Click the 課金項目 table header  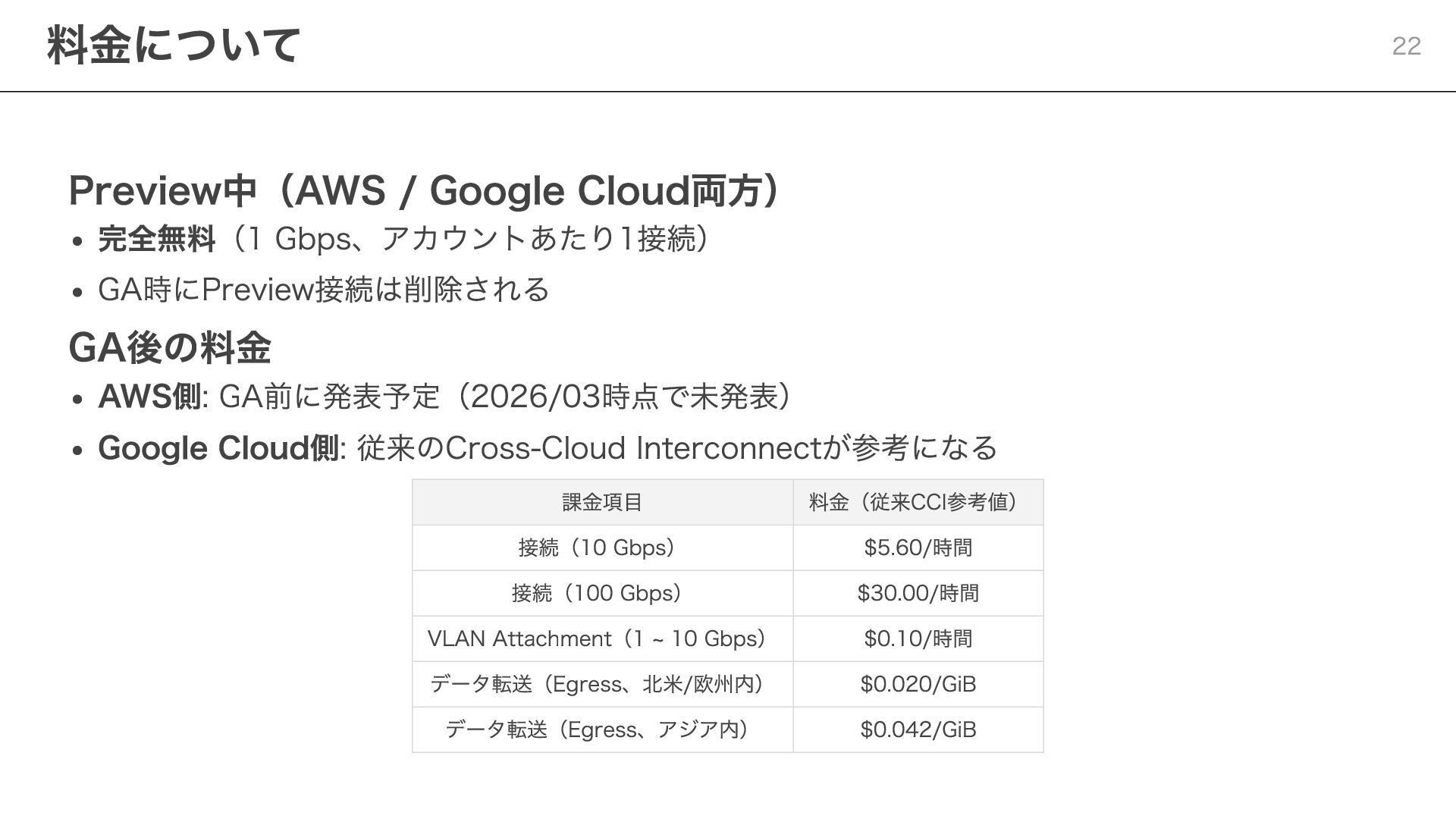point(602,502)
